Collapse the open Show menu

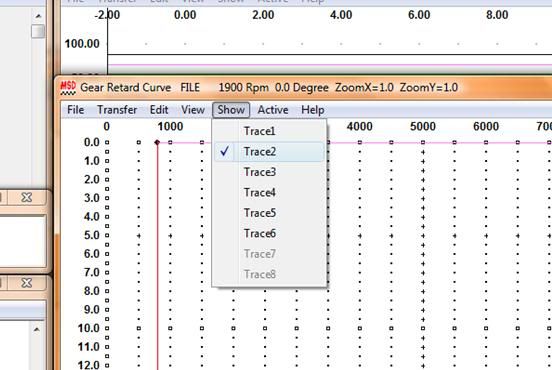click(x=231, y=110)
